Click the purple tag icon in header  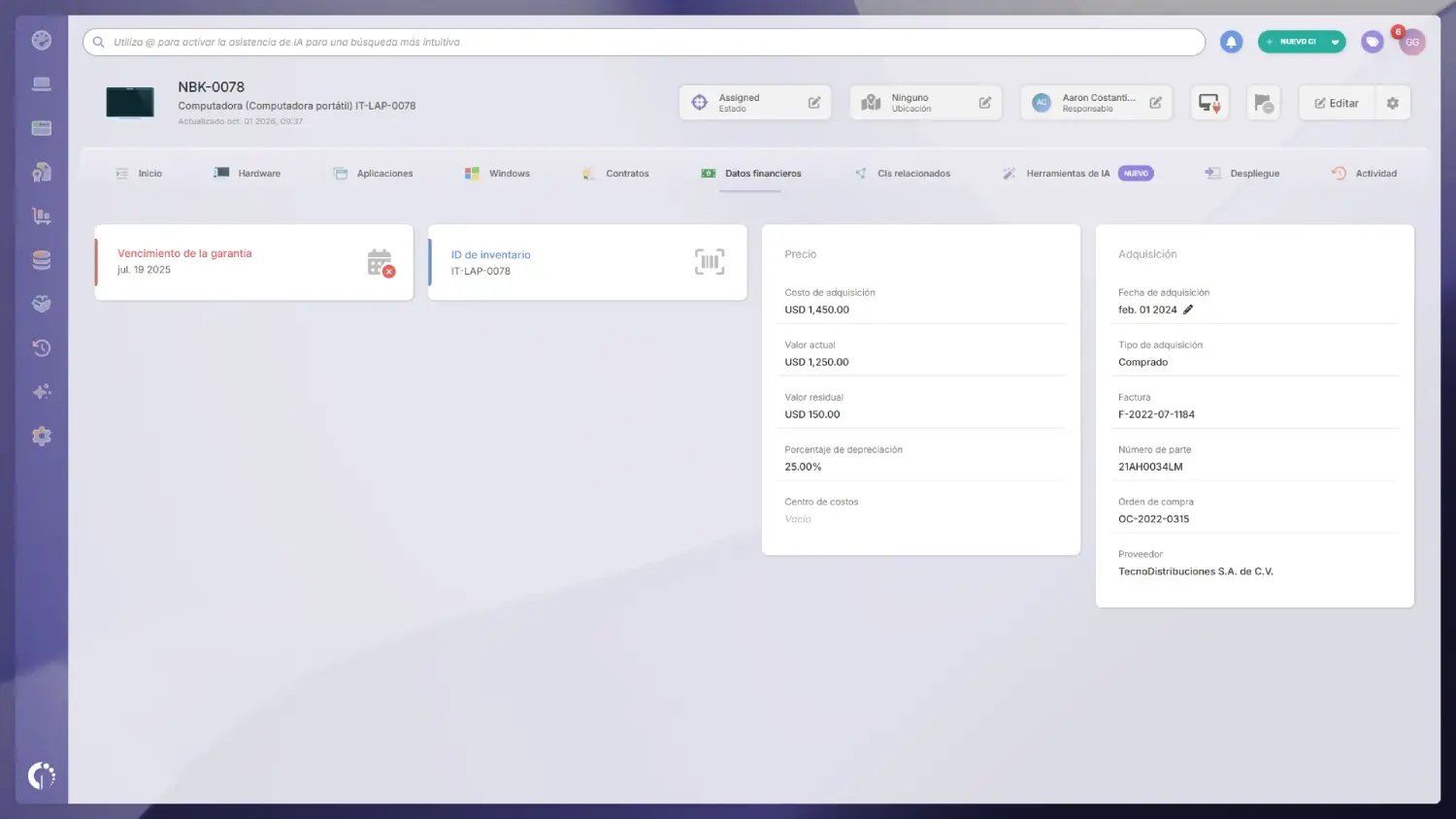1372,42
